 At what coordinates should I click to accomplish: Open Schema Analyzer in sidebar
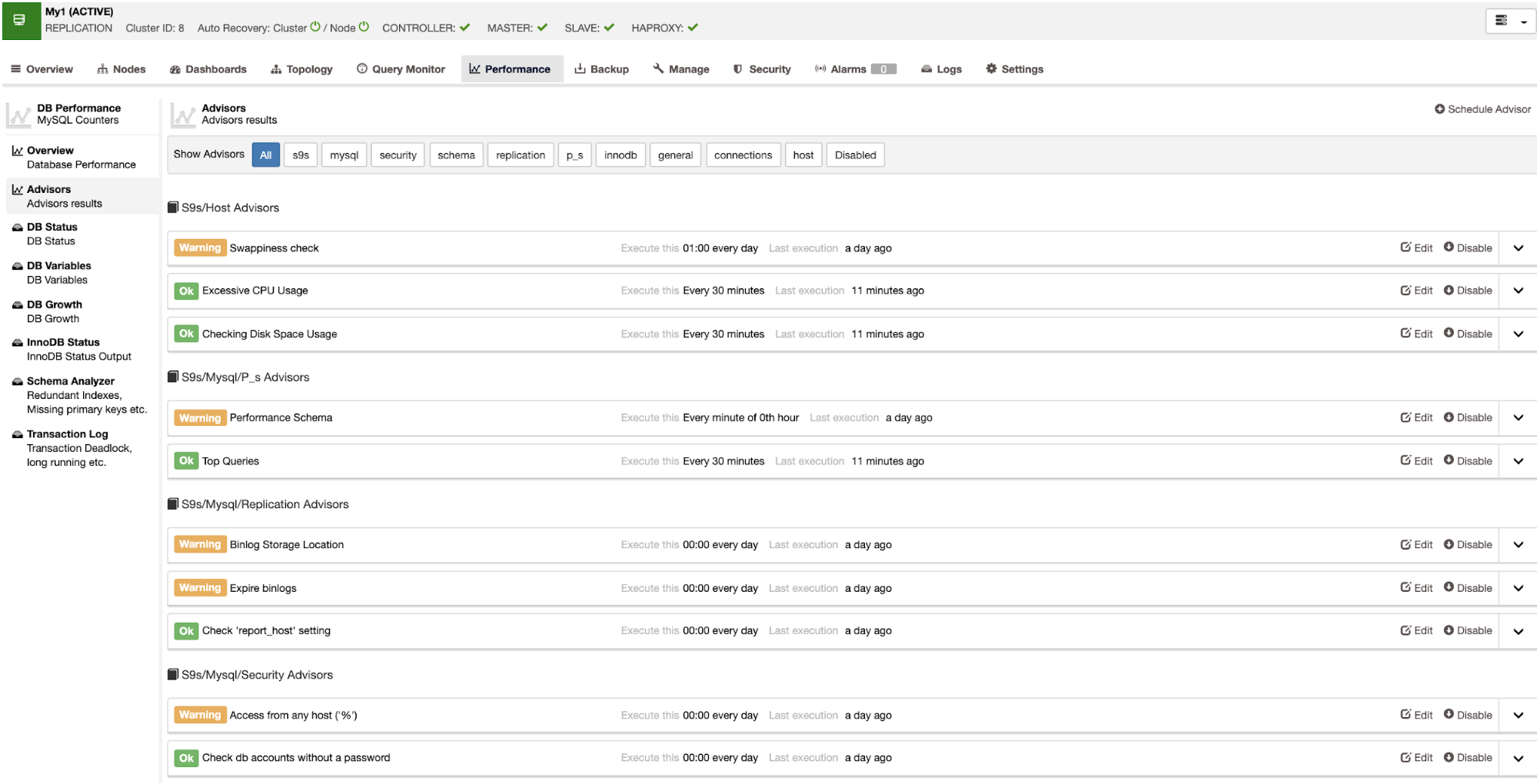(x=81, y=395)
